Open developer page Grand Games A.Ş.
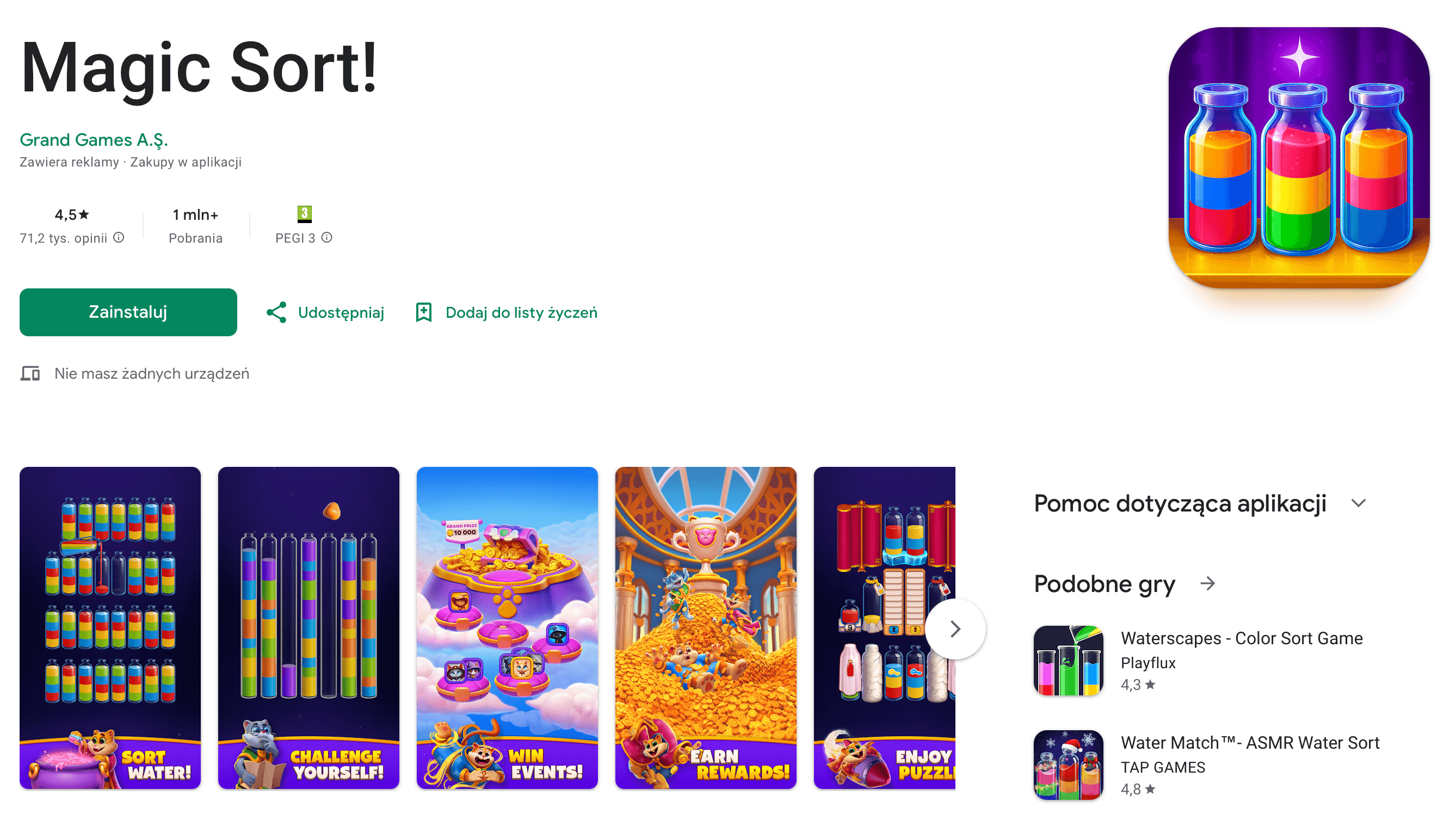The image size is (1456, 814). (94, 140)
